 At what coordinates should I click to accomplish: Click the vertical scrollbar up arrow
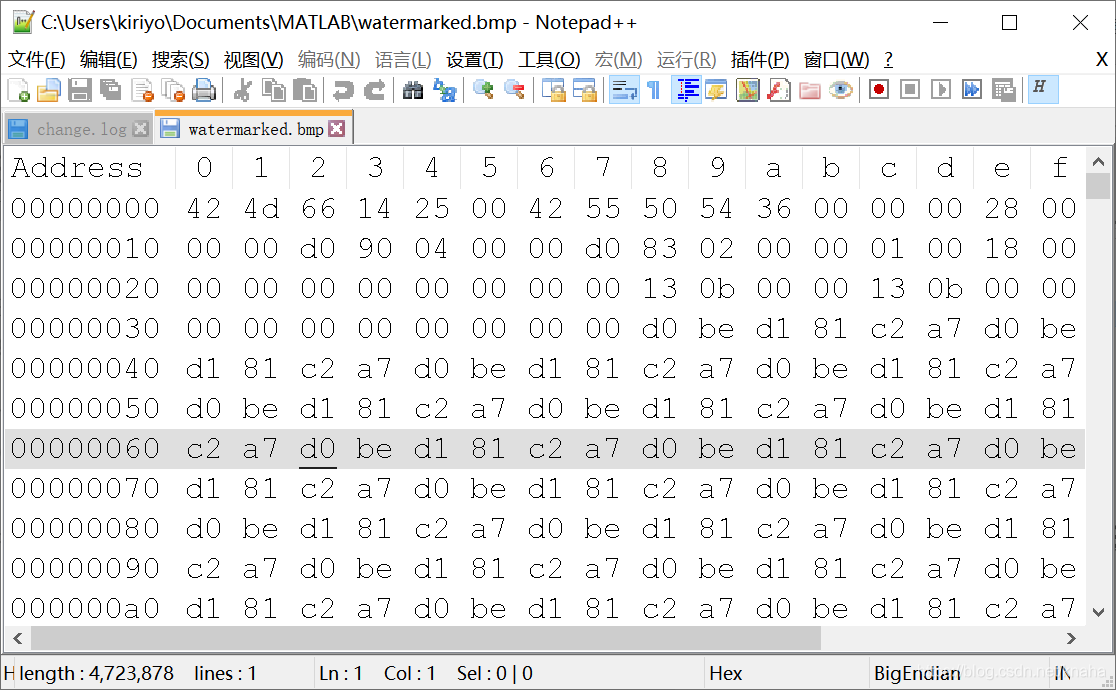pyautogui.click(x=1098, y=162)
